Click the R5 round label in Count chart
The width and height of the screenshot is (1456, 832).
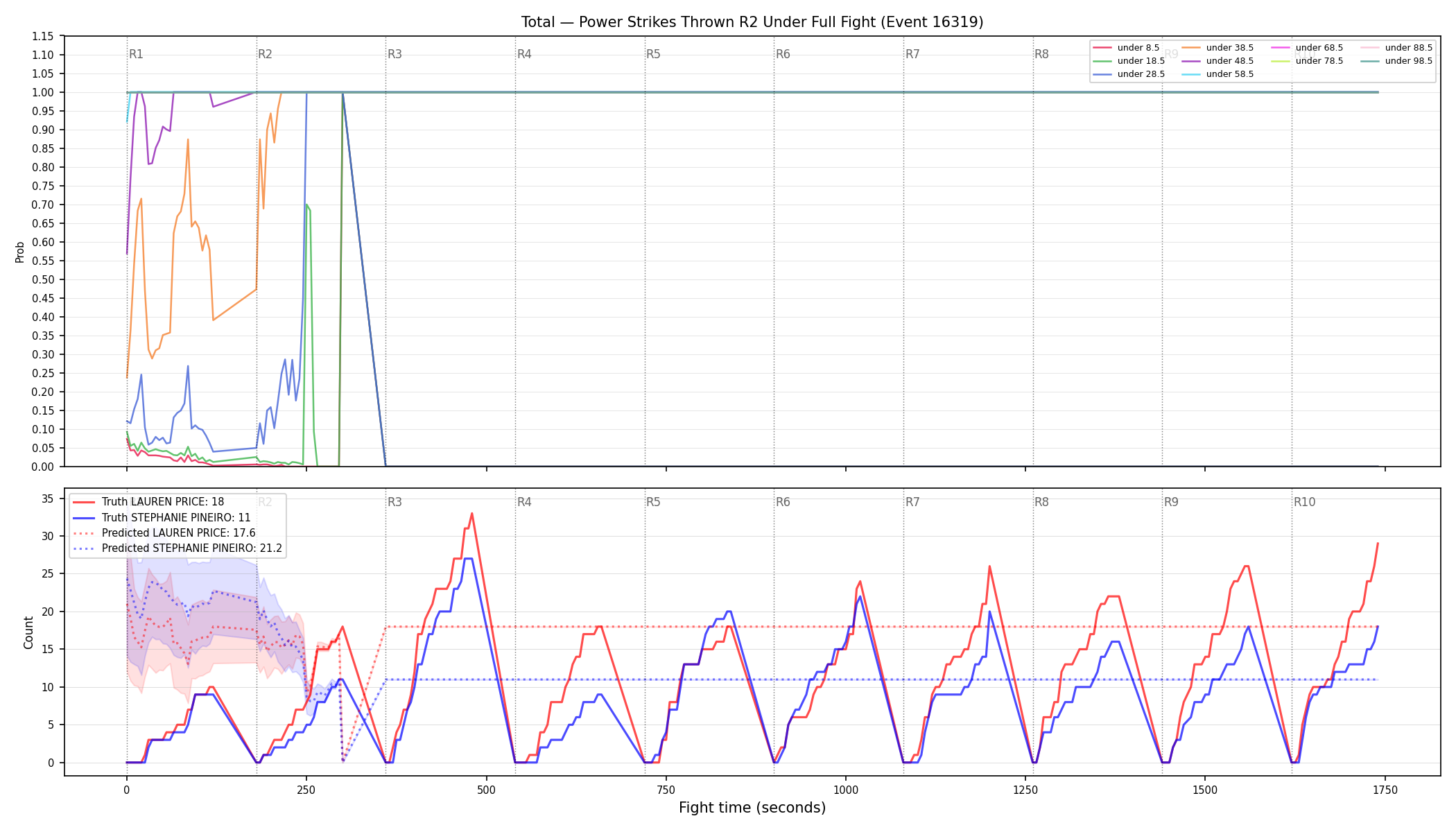coord(653,502)
